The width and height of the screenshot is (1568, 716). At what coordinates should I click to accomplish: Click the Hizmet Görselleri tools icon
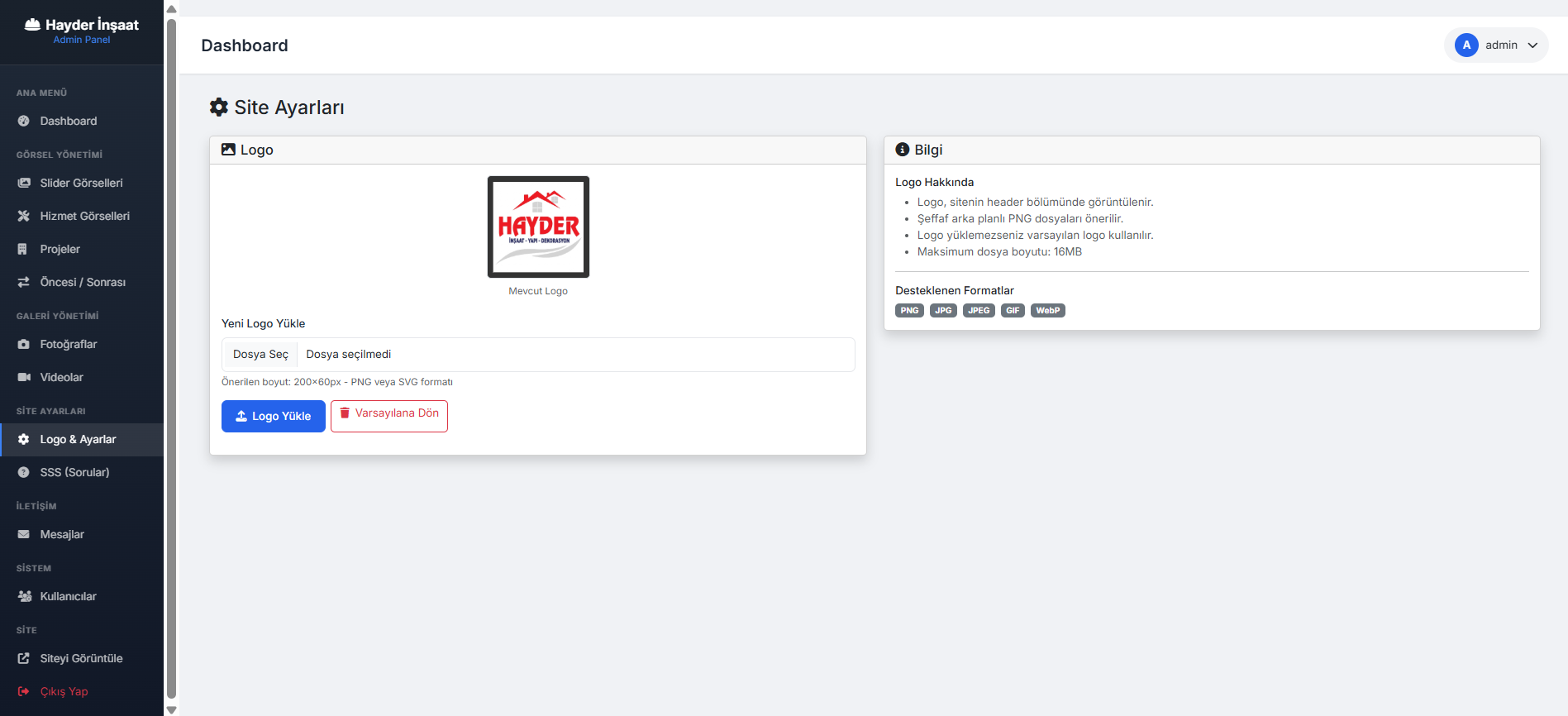(24, 216)
